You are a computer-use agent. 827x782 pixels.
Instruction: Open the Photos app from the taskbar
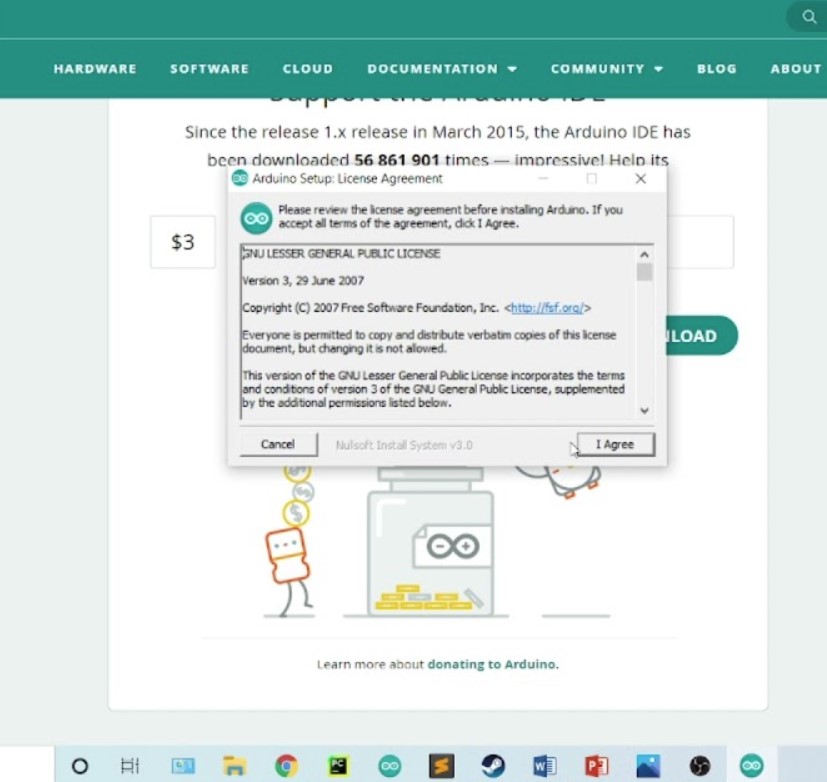[x=648, y=766]
